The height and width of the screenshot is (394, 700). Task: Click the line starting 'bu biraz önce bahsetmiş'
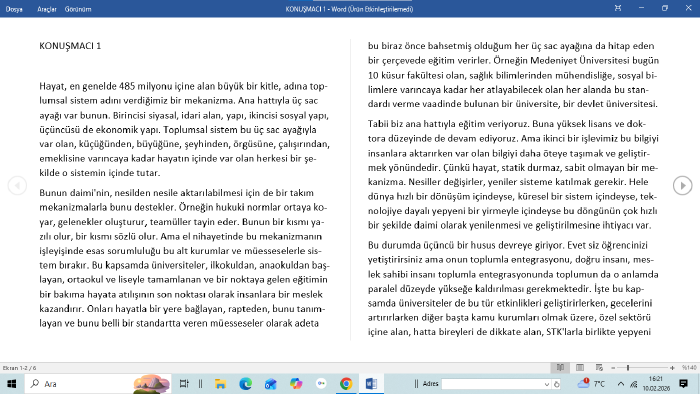click(x=511, y=46)
